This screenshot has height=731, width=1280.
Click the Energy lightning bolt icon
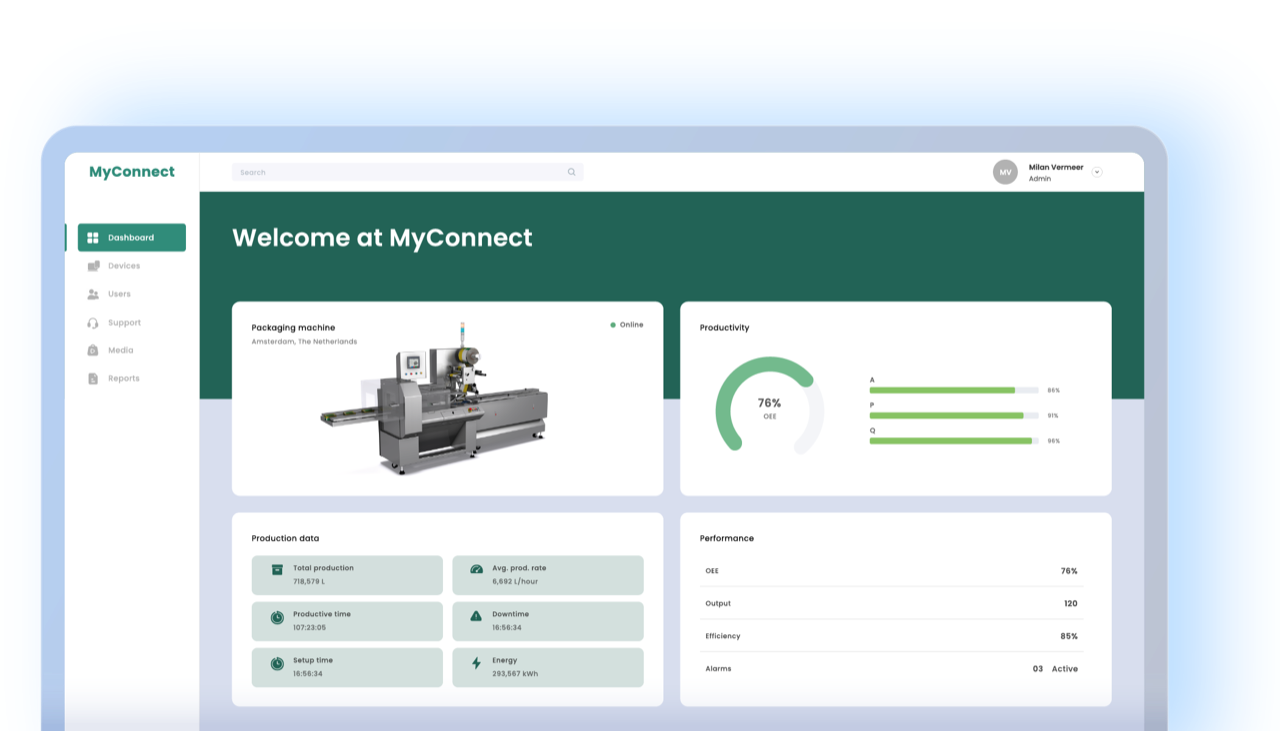point(476,664)
